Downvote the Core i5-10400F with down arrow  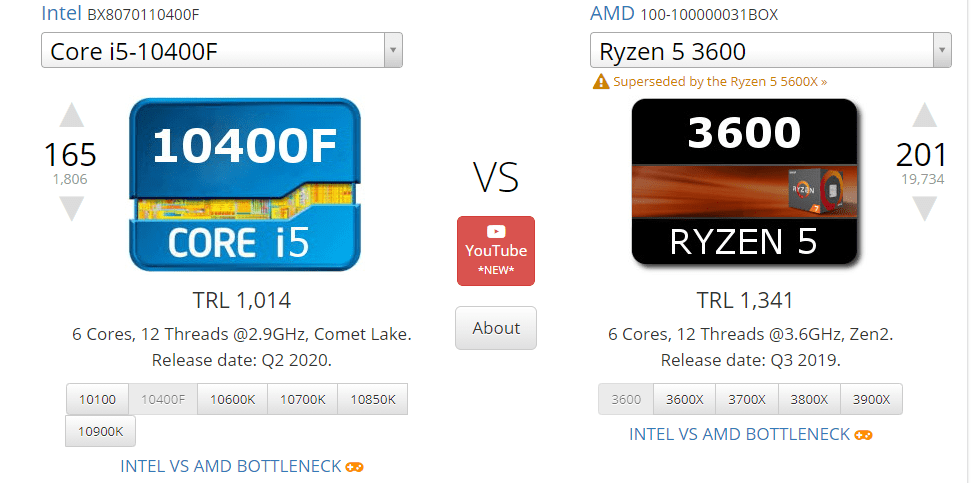tap(71, 209)
